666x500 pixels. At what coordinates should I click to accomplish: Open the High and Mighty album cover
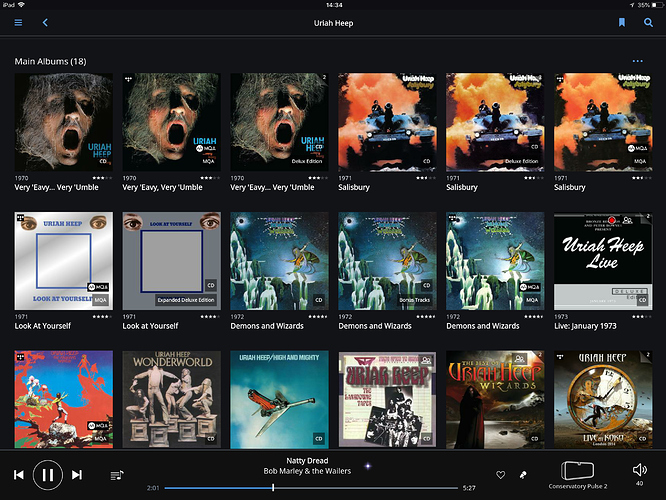click(279, 399)
